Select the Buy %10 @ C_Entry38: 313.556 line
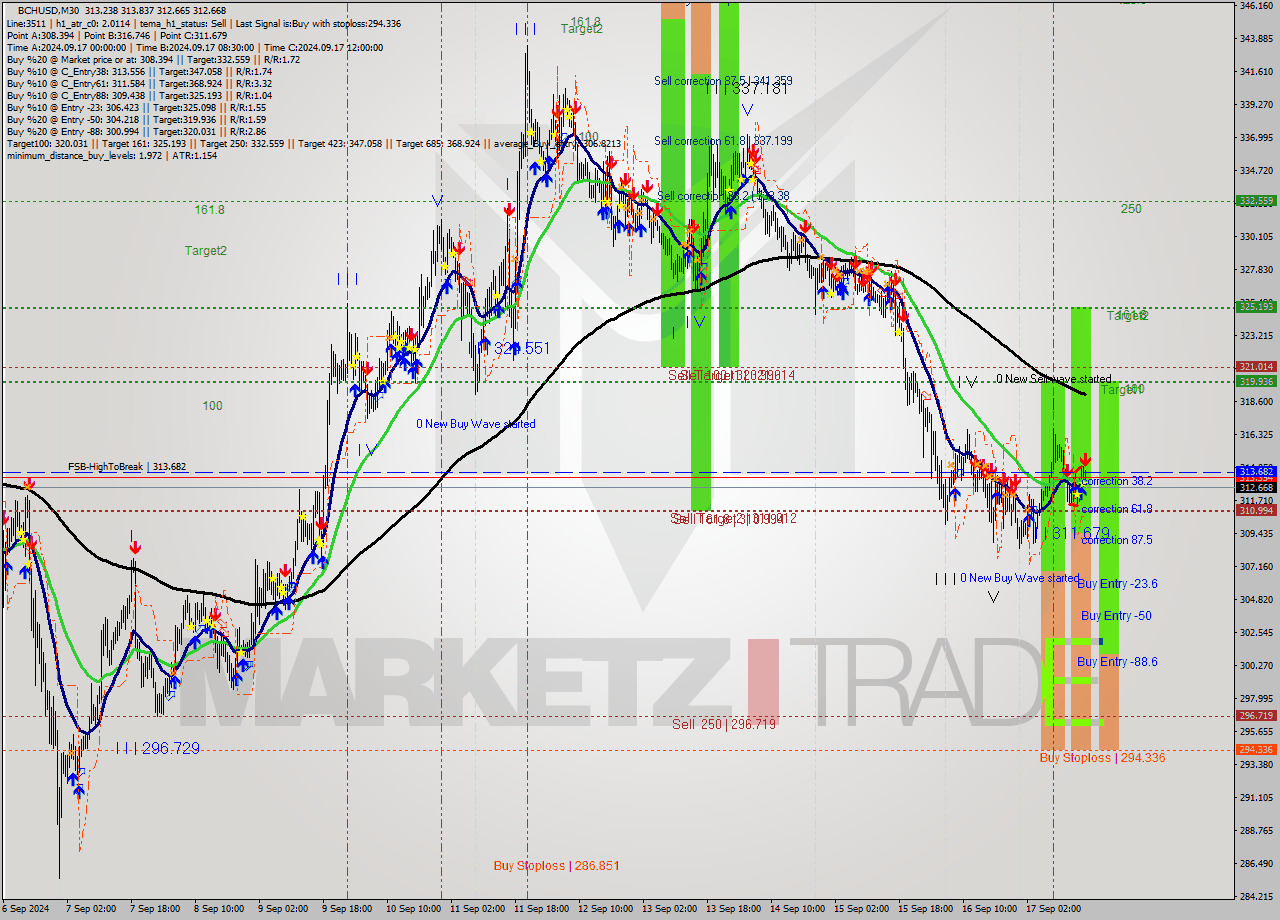Screen dimensions: 1280x920 point(140,72)
